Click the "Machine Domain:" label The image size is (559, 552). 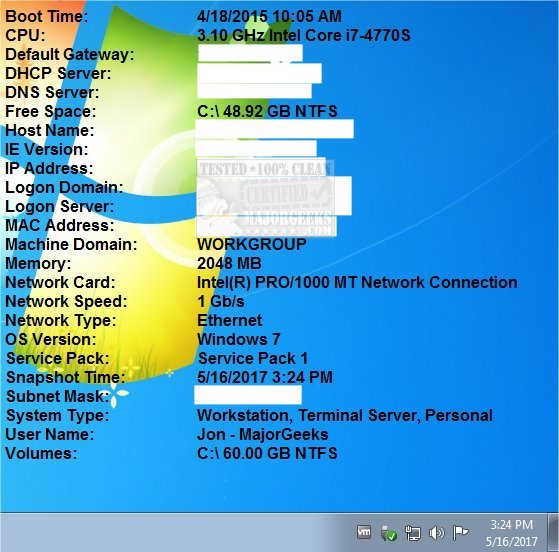(x=71, y=244)
